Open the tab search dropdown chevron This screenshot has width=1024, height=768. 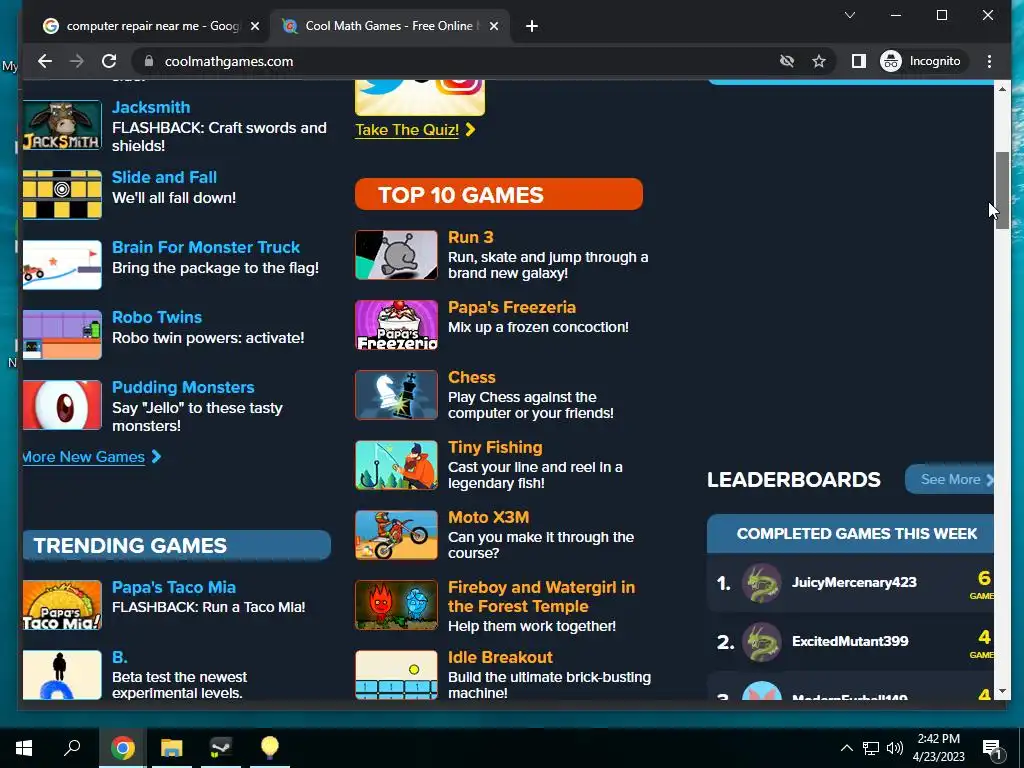850,15
